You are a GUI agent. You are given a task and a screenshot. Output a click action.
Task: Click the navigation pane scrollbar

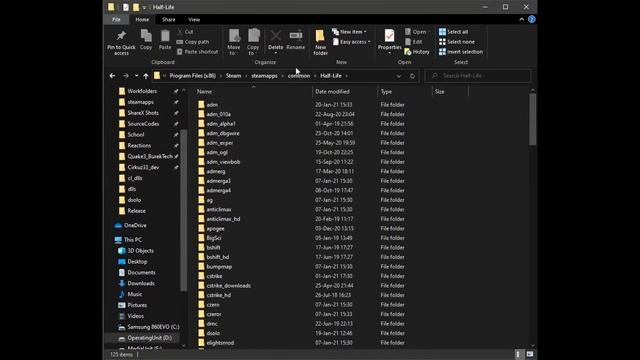tap(183, 210)
